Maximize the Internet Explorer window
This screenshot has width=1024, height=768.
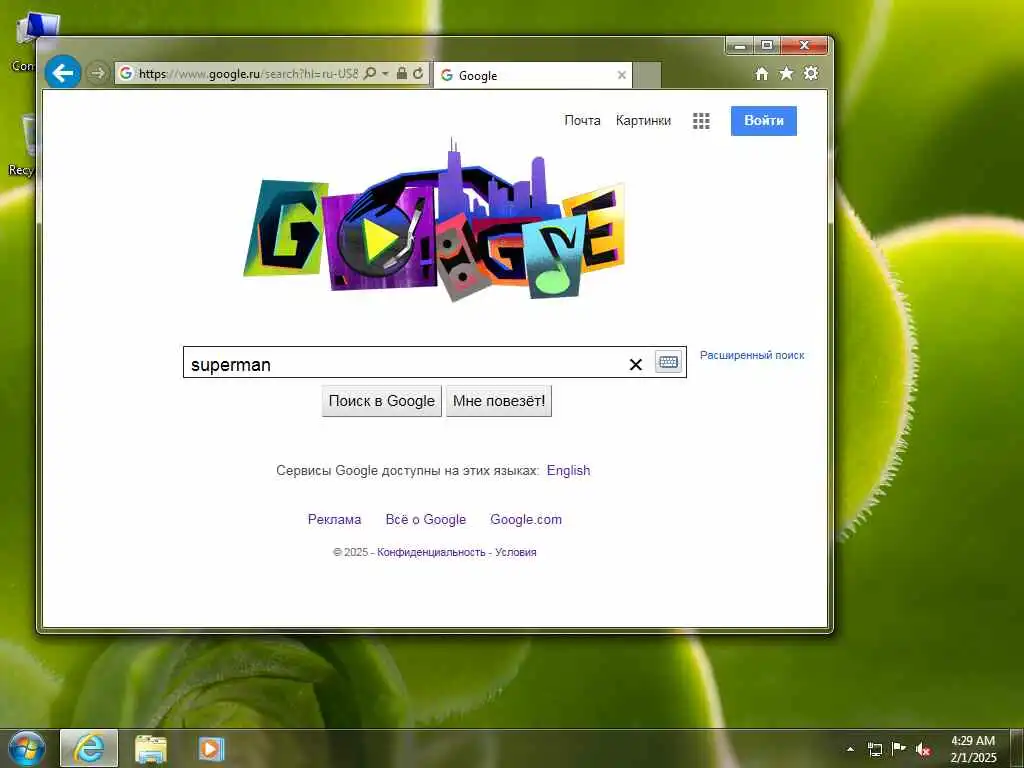click(767, 45)
